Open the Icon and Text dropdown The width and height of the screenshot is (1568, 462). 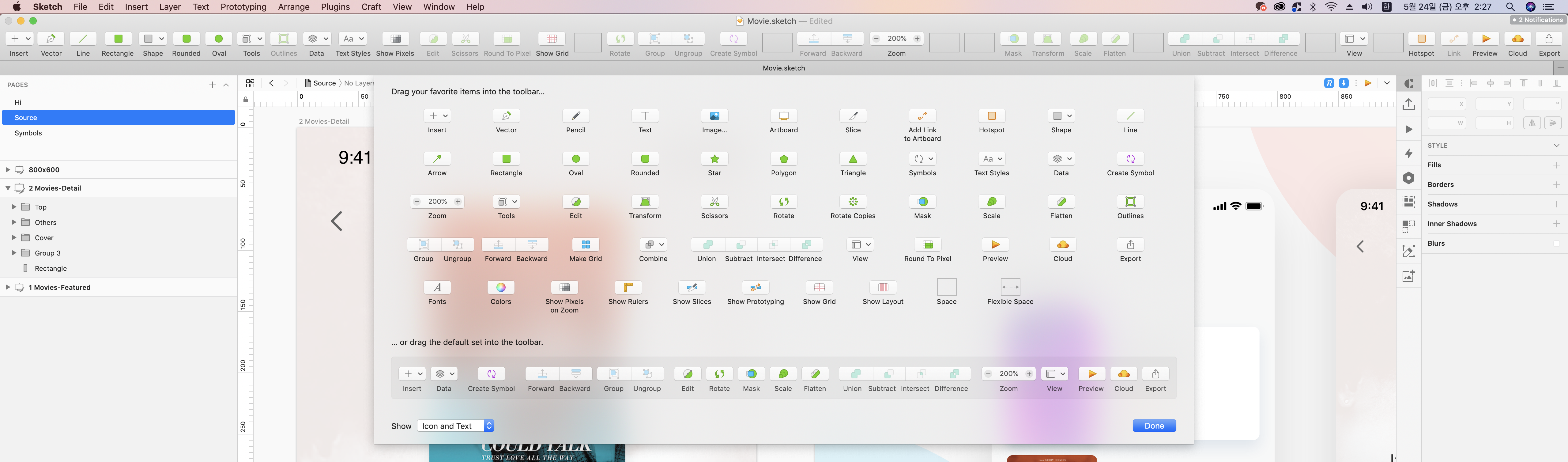[x=456, y=426]
